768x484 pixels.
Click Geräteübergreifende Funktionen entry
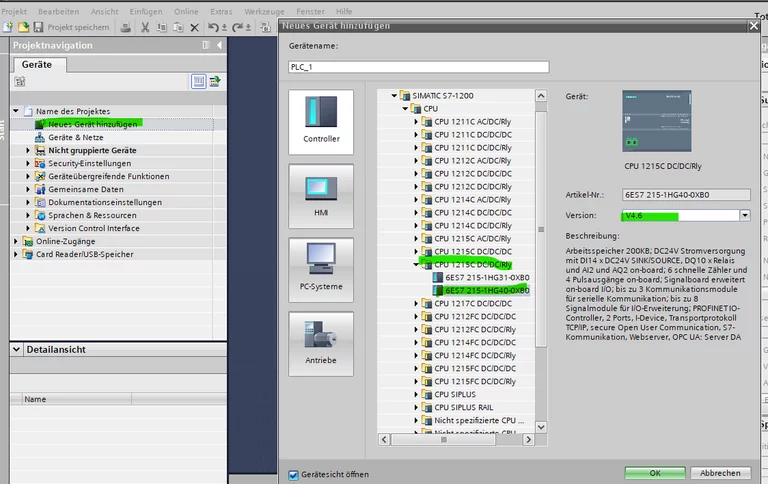point(109,176)
